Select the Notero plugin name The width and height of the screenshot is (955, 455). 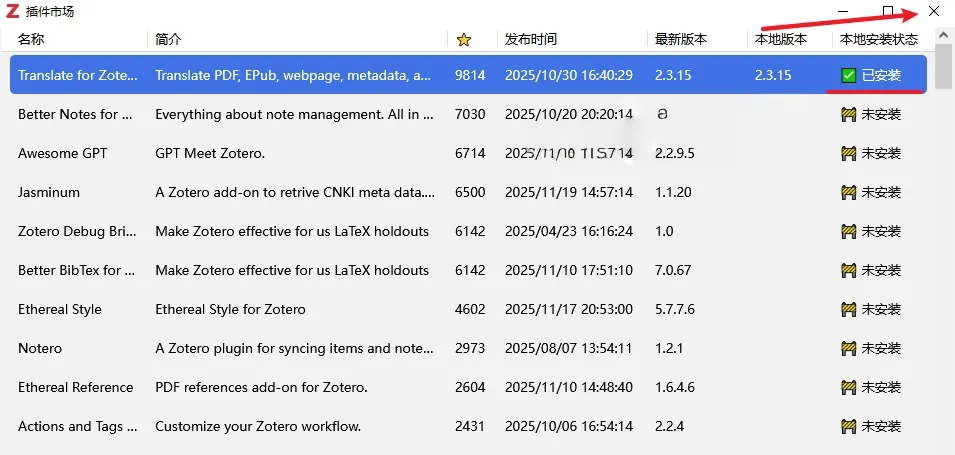pos(40,348)
